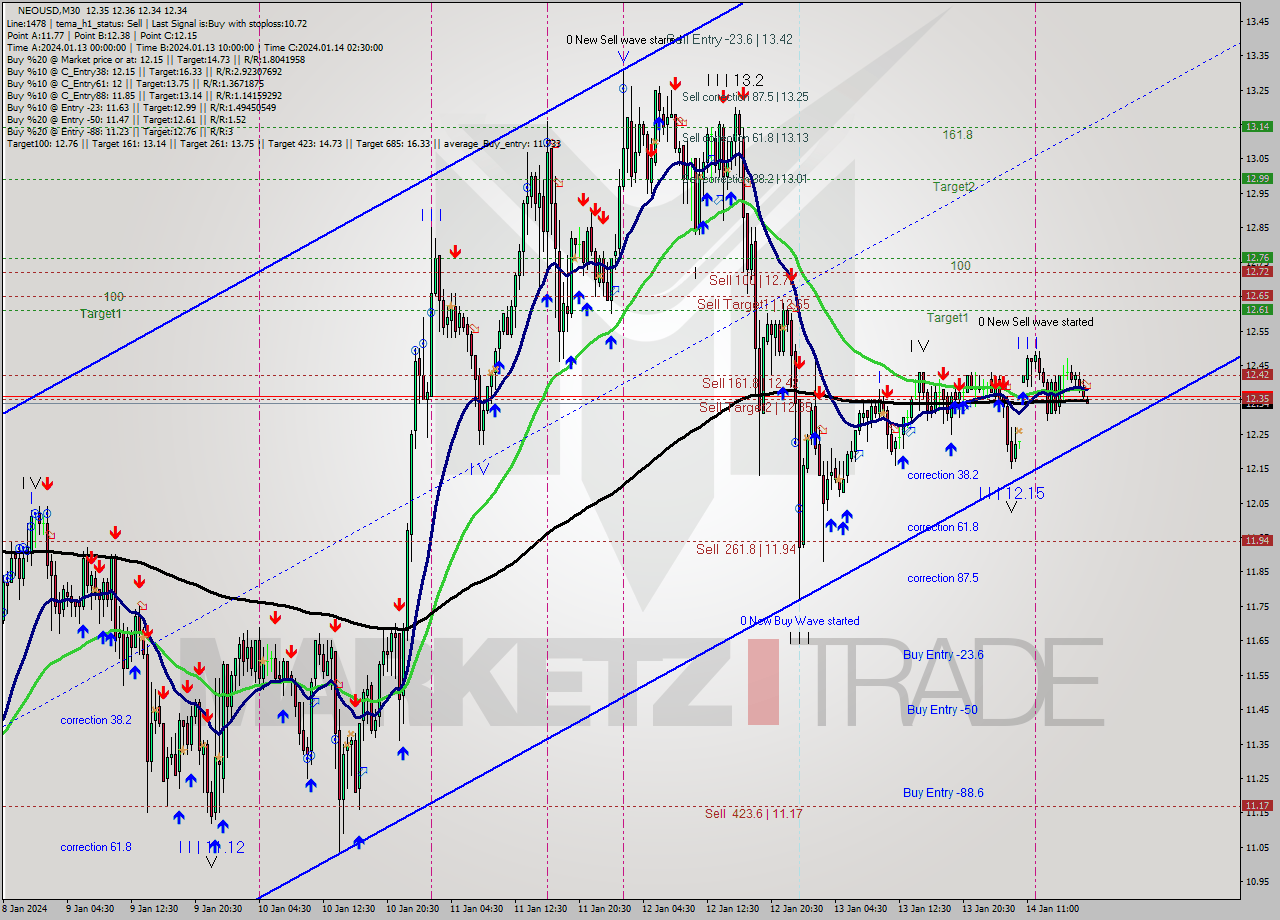Click the green '161.8' Fibonacci label

point(957,134)
